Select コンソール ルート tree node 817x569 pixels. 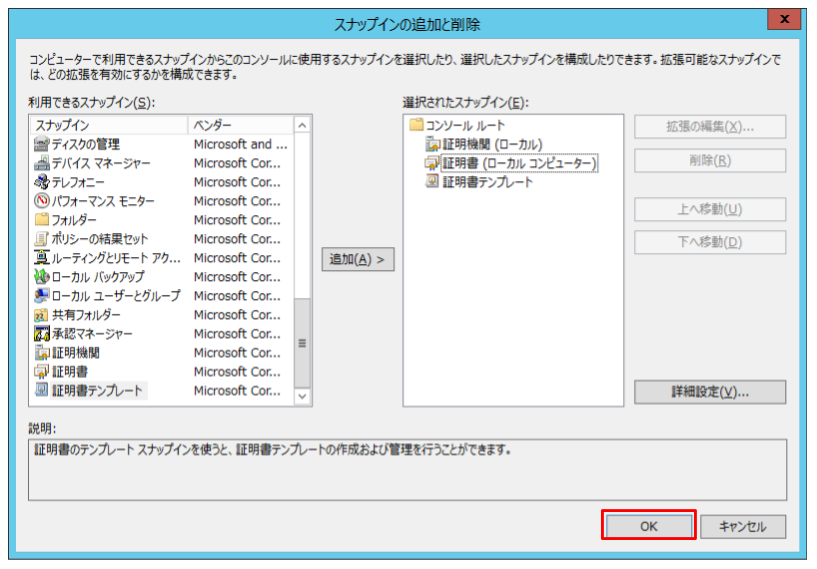(465, 125)
